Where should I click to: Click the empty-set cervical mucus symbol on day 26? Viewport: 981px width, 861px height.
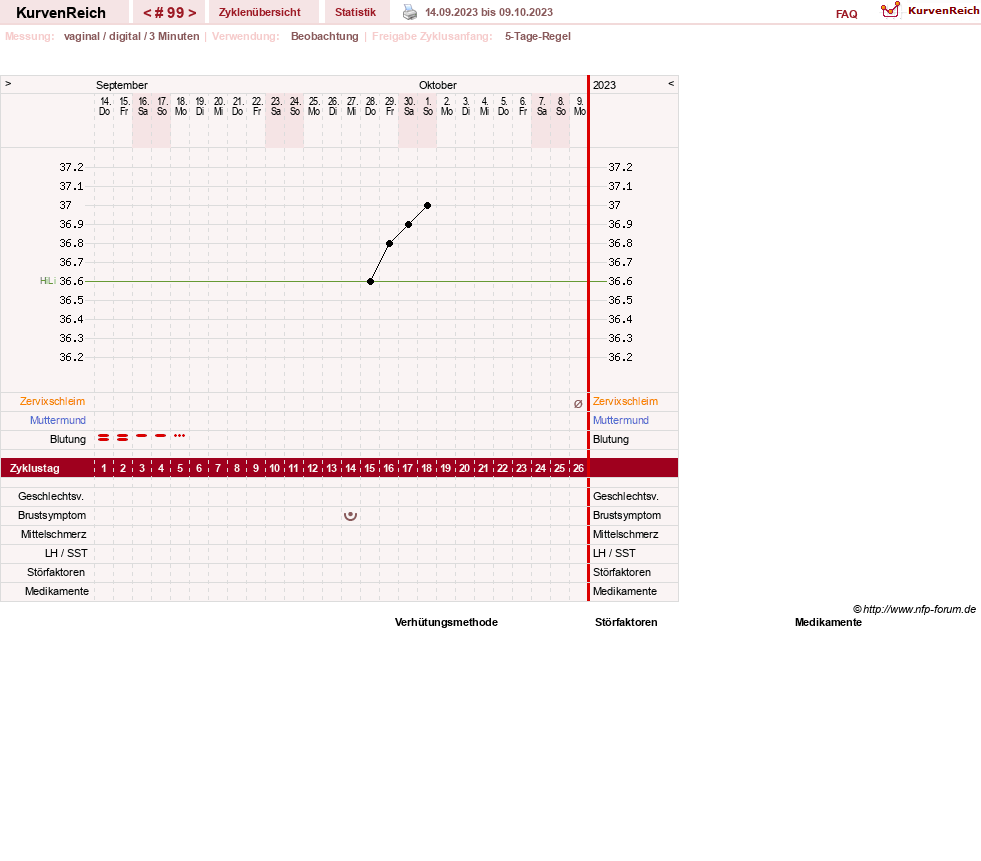coord(578,404)
